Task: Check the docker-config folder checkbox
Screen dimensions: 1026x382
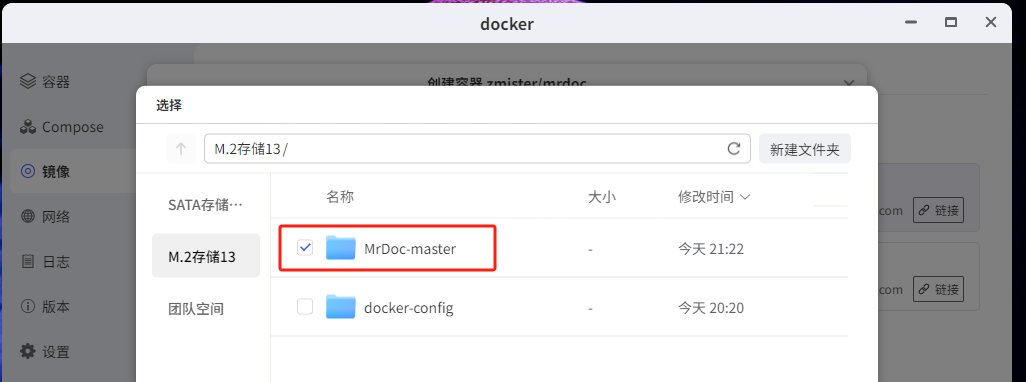Action: click(x=305, y=307)
